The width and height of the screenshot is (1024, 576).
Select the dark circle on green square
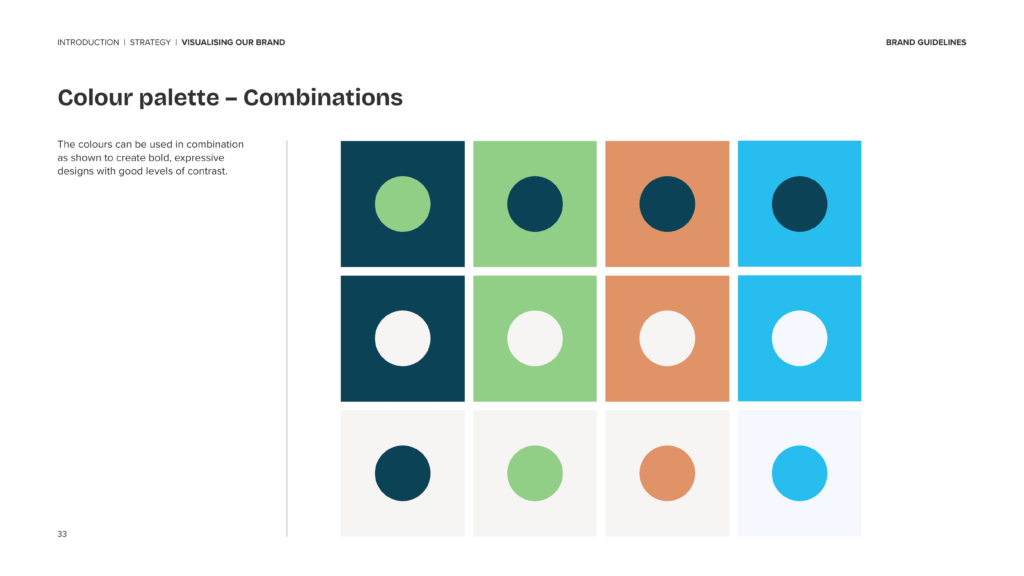click(535, 204)
